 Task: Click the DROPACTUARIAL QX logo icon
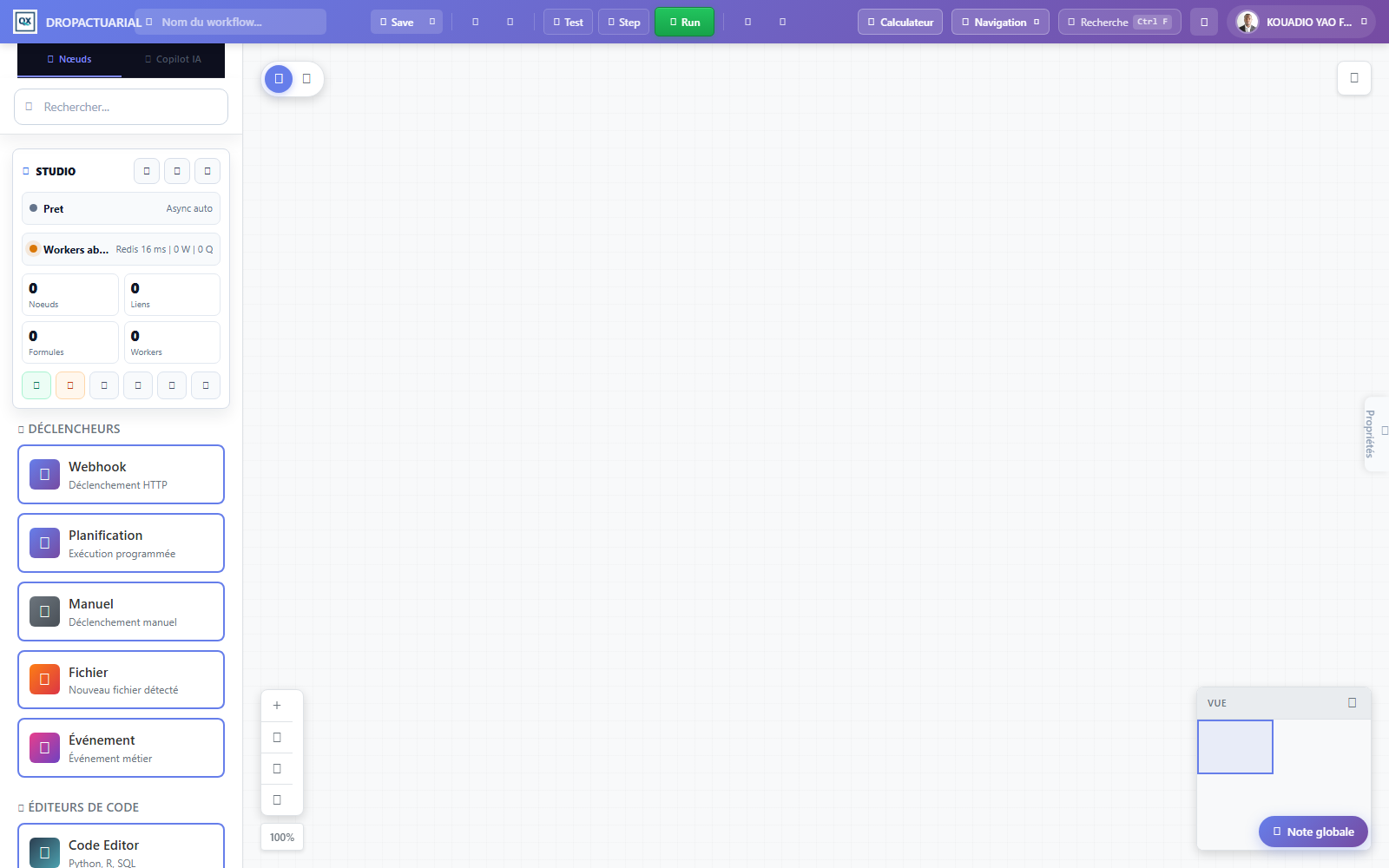pos(25,22)
